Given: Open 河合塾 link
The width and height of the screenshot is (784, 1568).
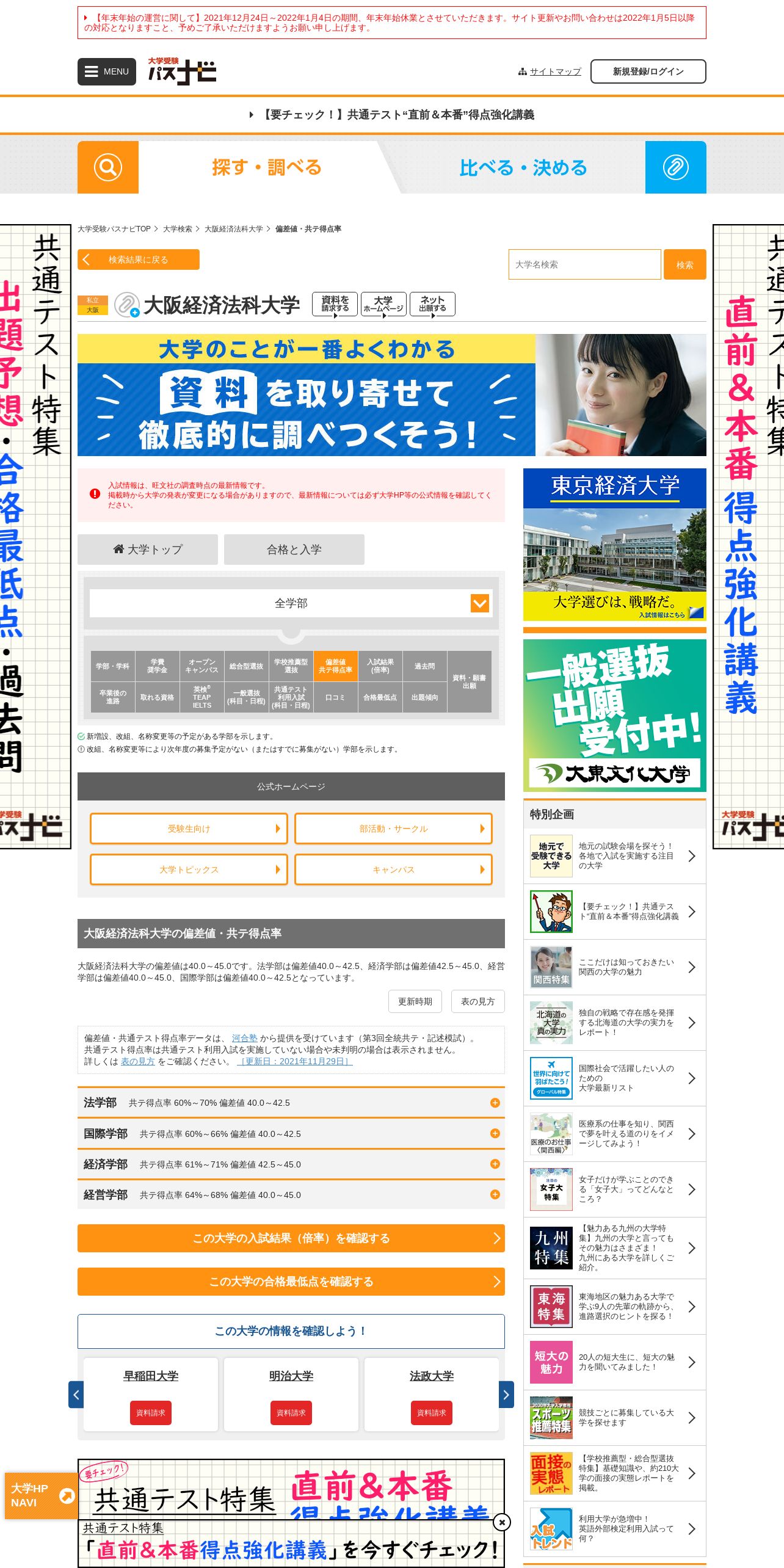Looking at the screenshot, I should click(x=245, y=1038).
